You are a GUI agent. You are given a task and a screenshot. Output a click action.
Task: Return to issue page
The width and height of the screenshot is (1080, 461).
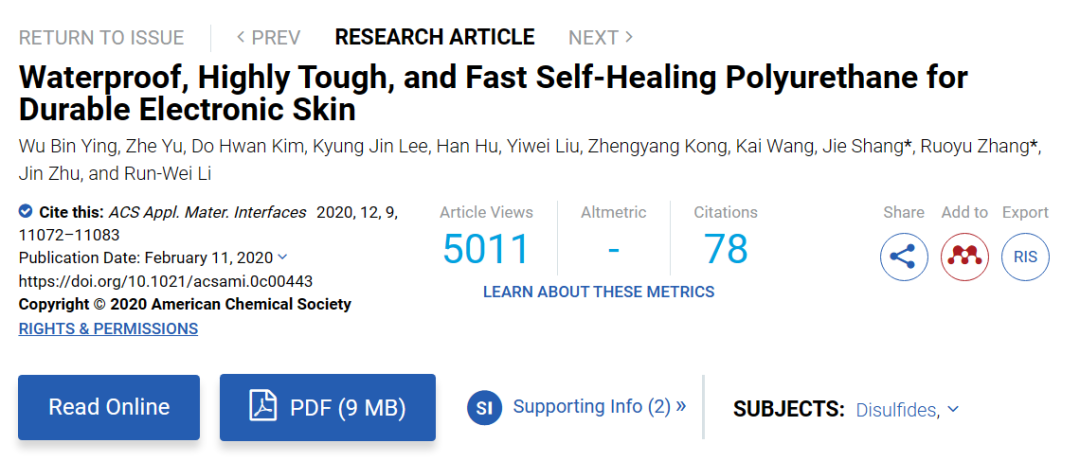(x=101, y=38)
